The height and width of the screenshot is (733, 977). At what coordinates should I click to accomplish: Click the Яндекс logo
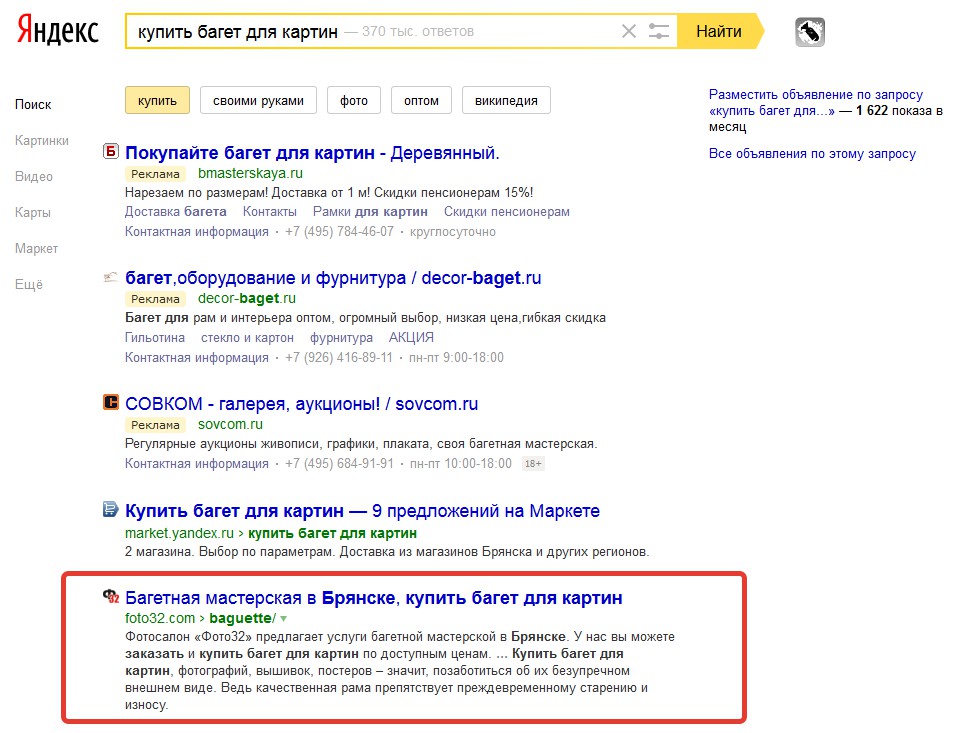tap(57, 30)
